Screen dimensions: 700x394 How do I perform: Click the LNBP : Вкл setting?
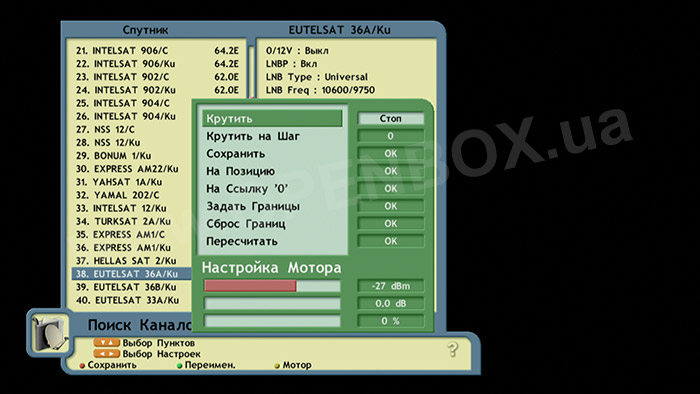[291, 64]
